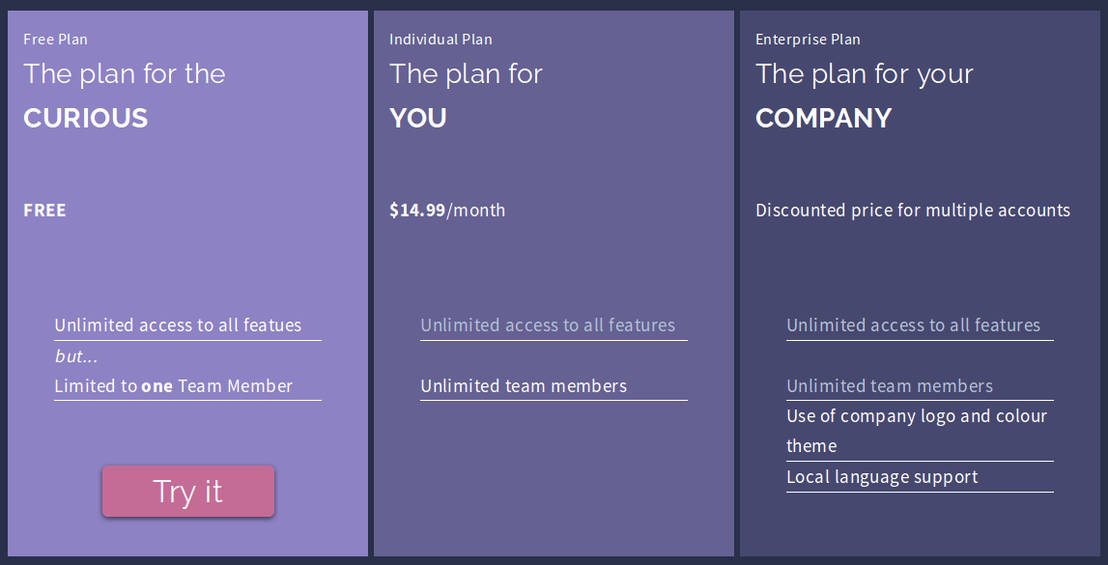
Task: Click the COMPANY heading
Action: pyautogui.click(x=823, y=118)
